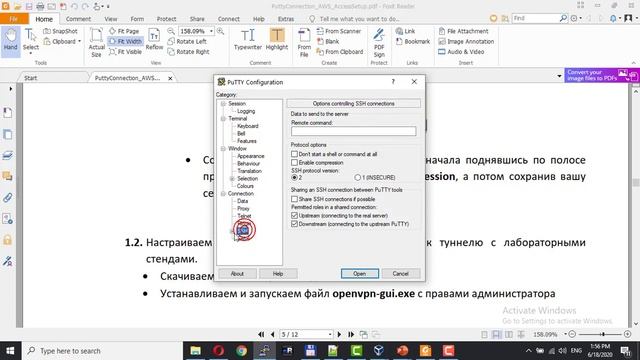Open PDF Sign tool

click(x=379, y=42)
